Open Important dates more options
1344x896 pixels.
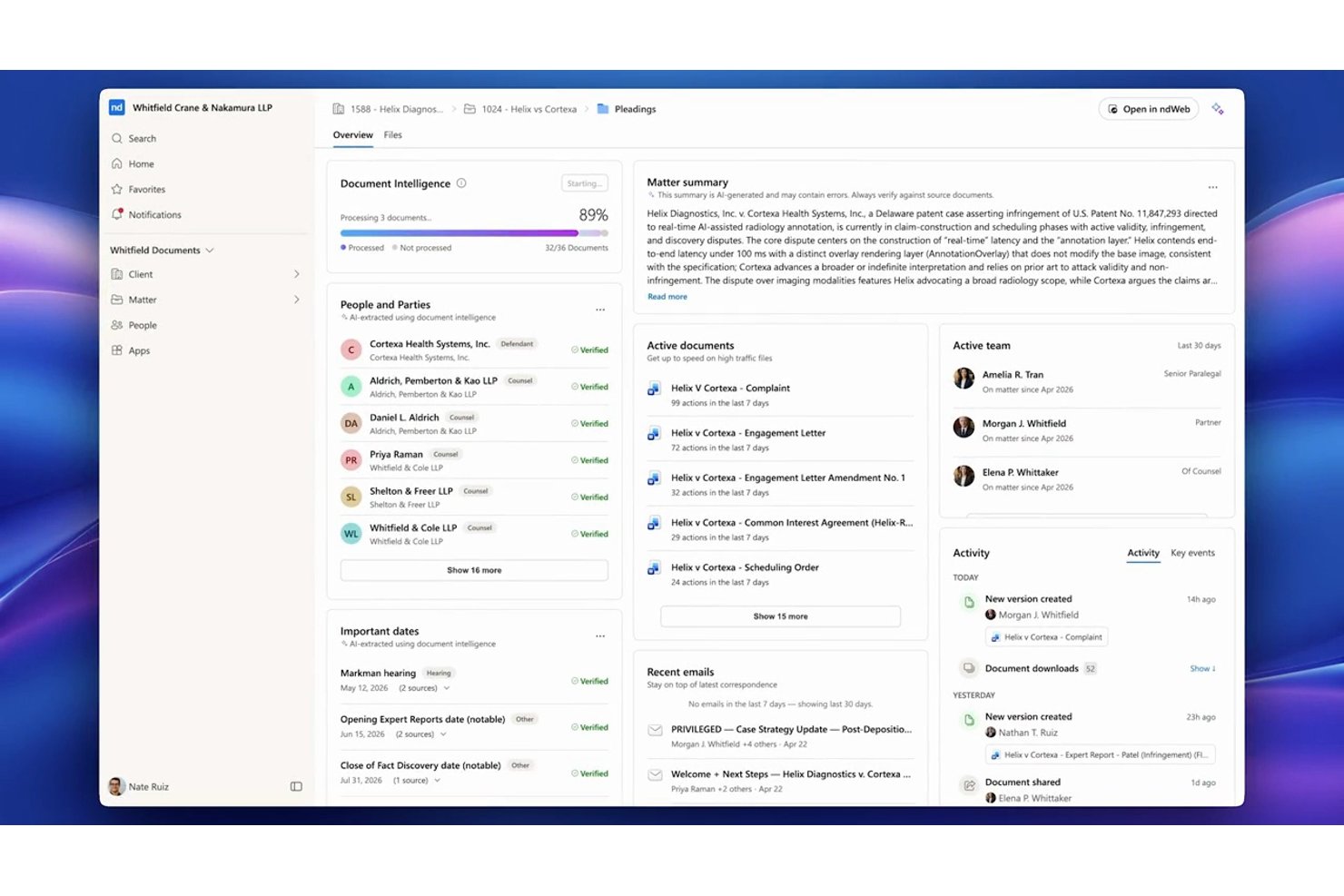click(600, 636)
